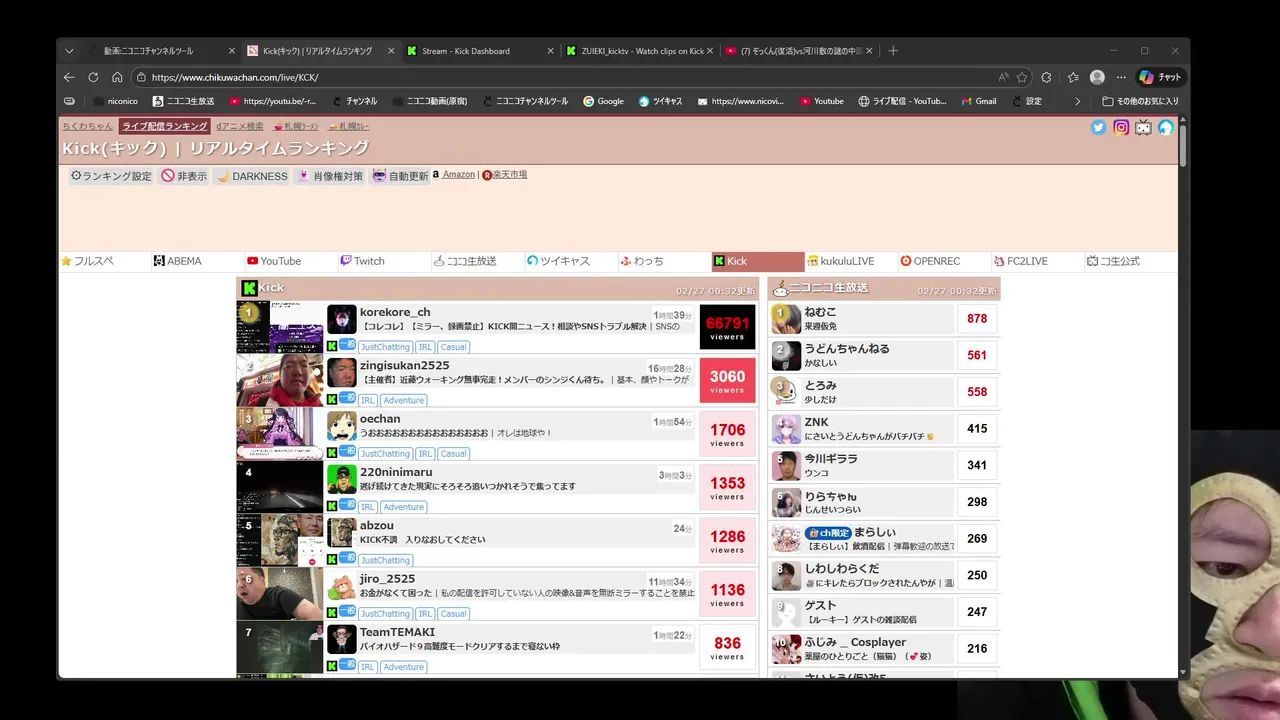Viewport: 1280px width, 720px height.
Task: Open the tab search chevron dropdown
Action: 69,51
